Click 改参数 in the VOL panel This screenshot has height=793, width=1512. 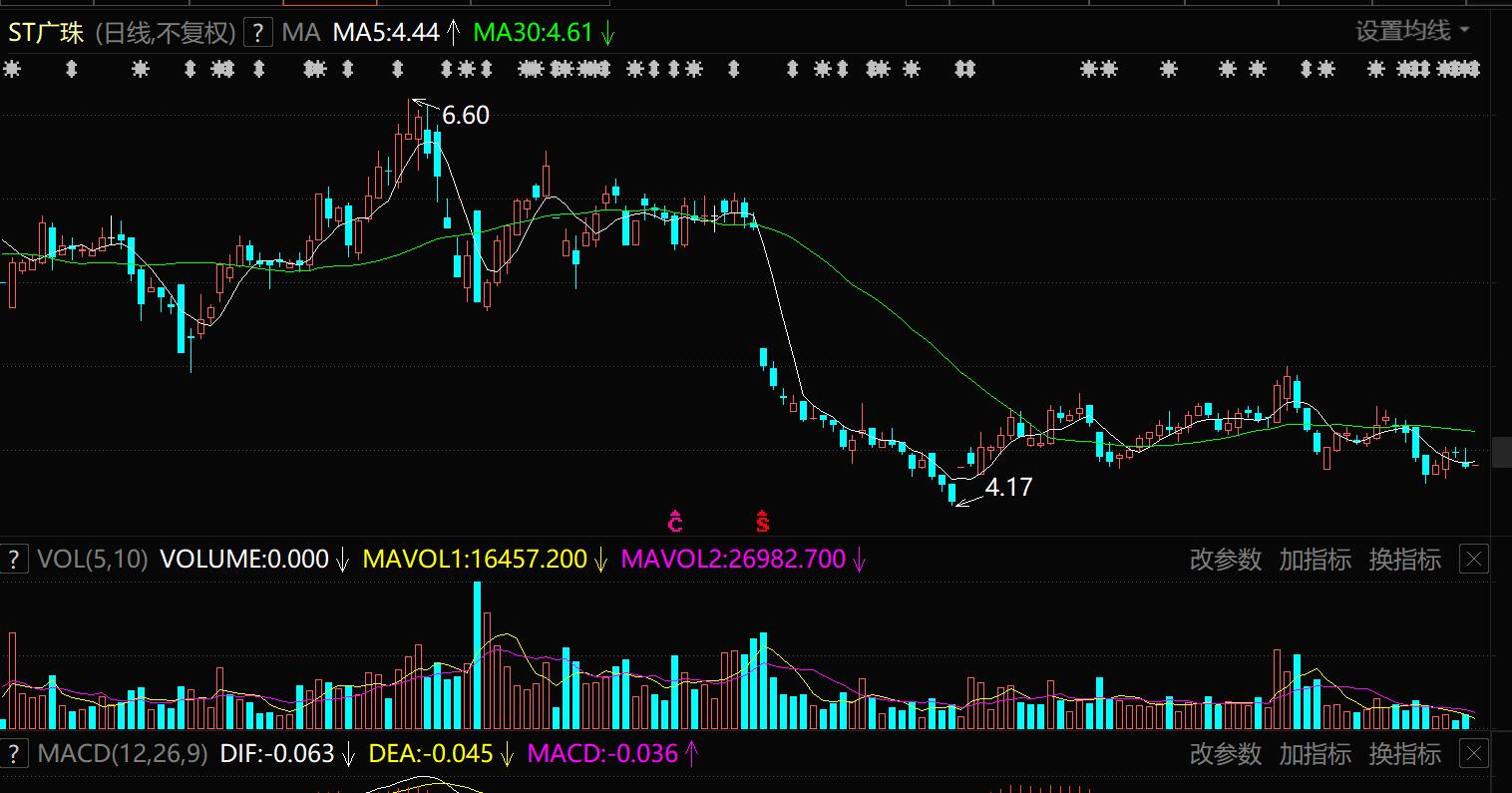pyautogui.click(x=1225, y=560)
